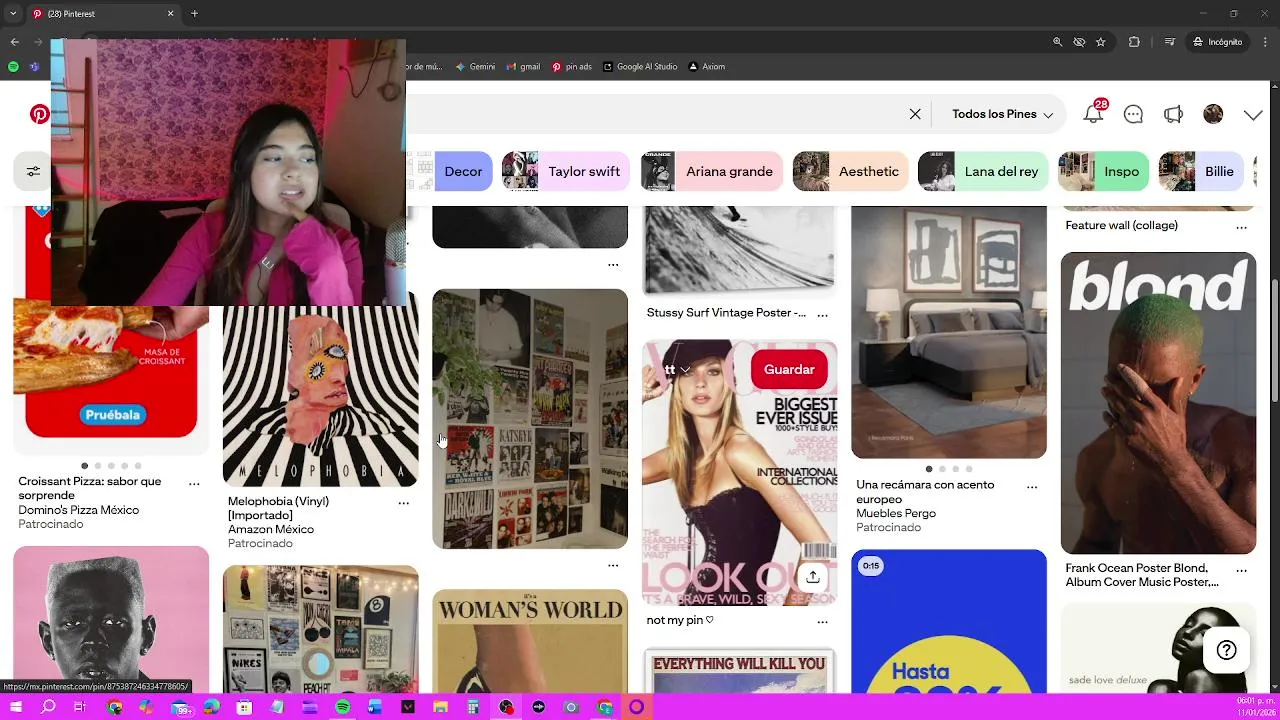Open Spotify from the taskbar
The image size is (1280, 720).
(x=343, y=707)
